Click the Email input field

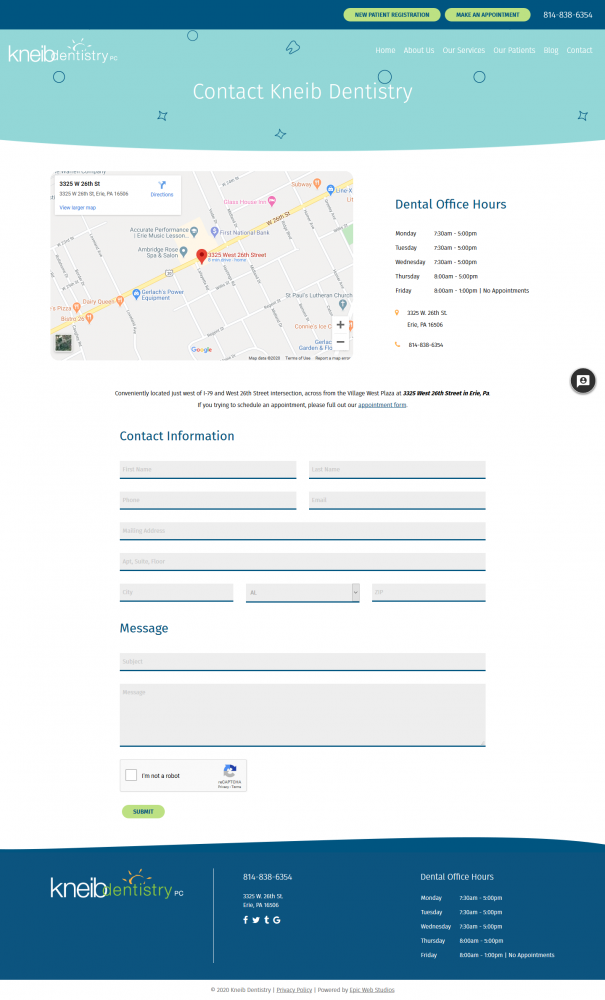coord(397,500)
